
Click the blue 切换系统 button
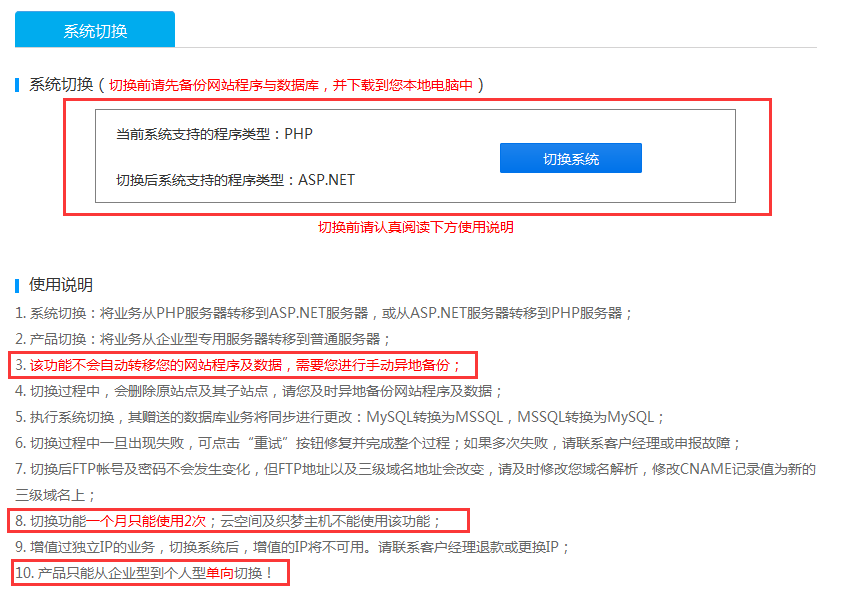570,158
